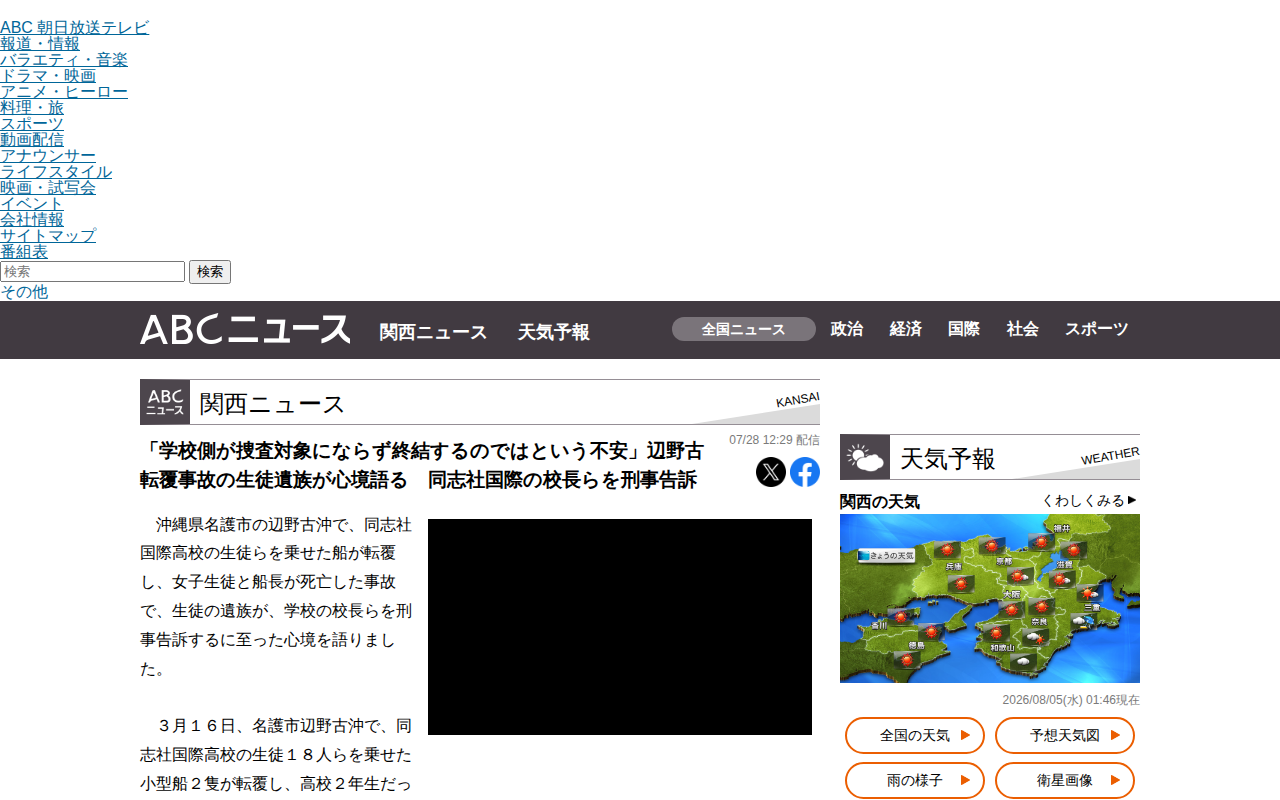Click the ABC News logo
The width and height of the screenshot is (1280, 800).
(x=245, y=330)
